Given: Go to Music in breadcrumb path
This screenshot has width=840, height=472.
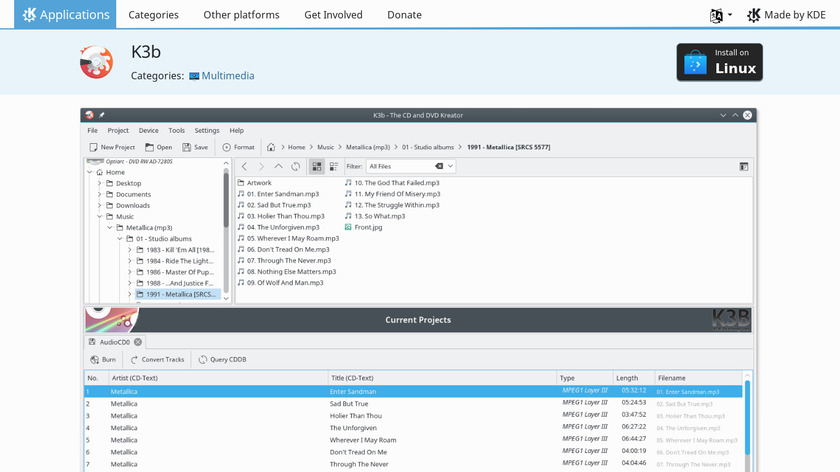Looking at the screenshot, I should (325, 147).
